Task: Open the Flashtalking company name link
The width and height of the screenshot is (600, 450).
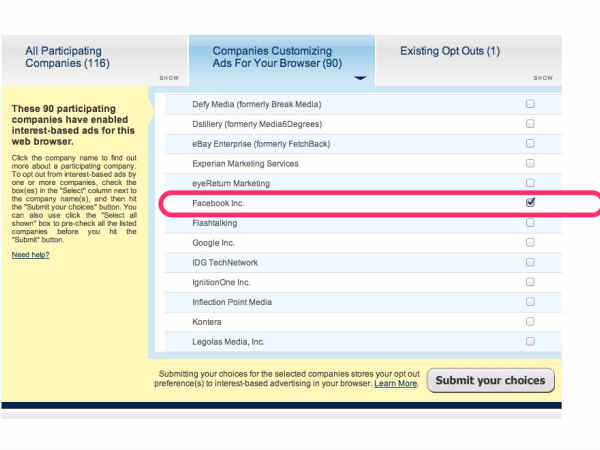Action: [215, 223]
